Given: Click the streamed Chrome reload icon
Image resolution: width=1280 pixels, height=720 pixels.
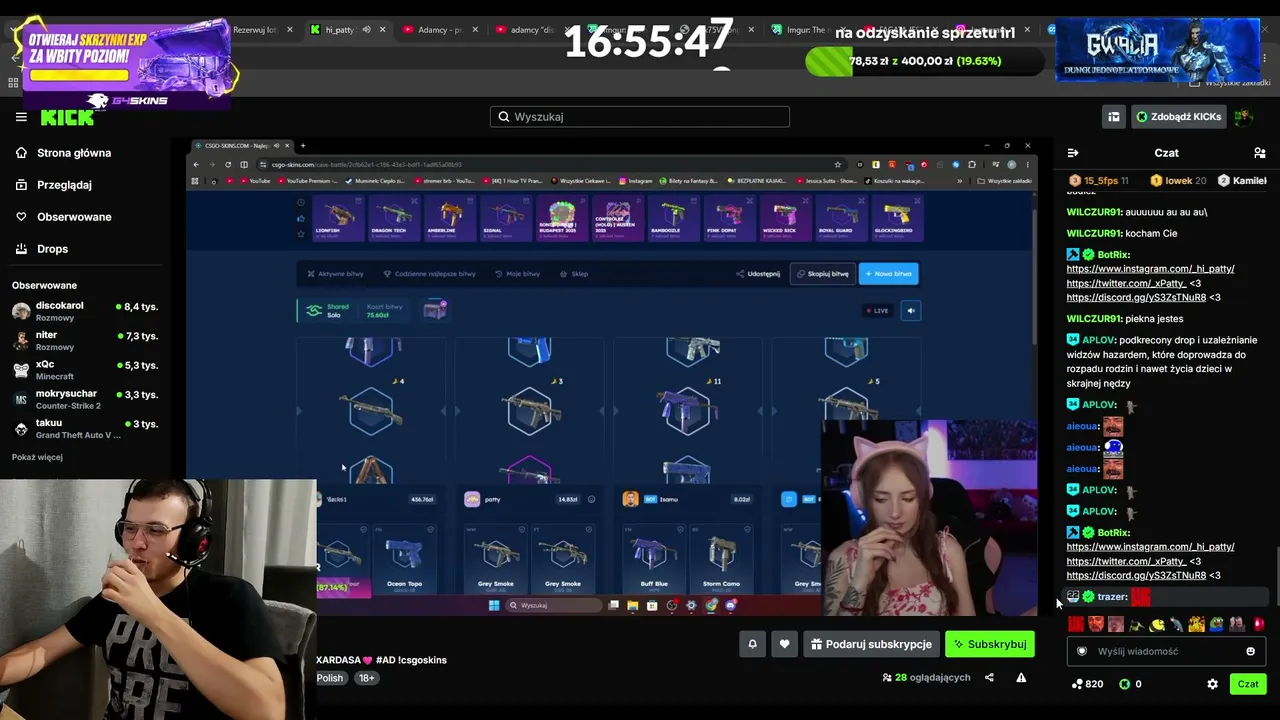Looking at the screenshot, I should [x=228, y=164].
